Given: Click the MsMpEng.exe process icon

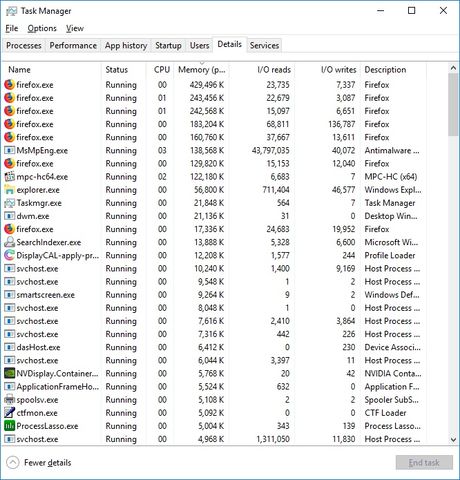Looking at the screenshot, I should (x=9, y=150).
